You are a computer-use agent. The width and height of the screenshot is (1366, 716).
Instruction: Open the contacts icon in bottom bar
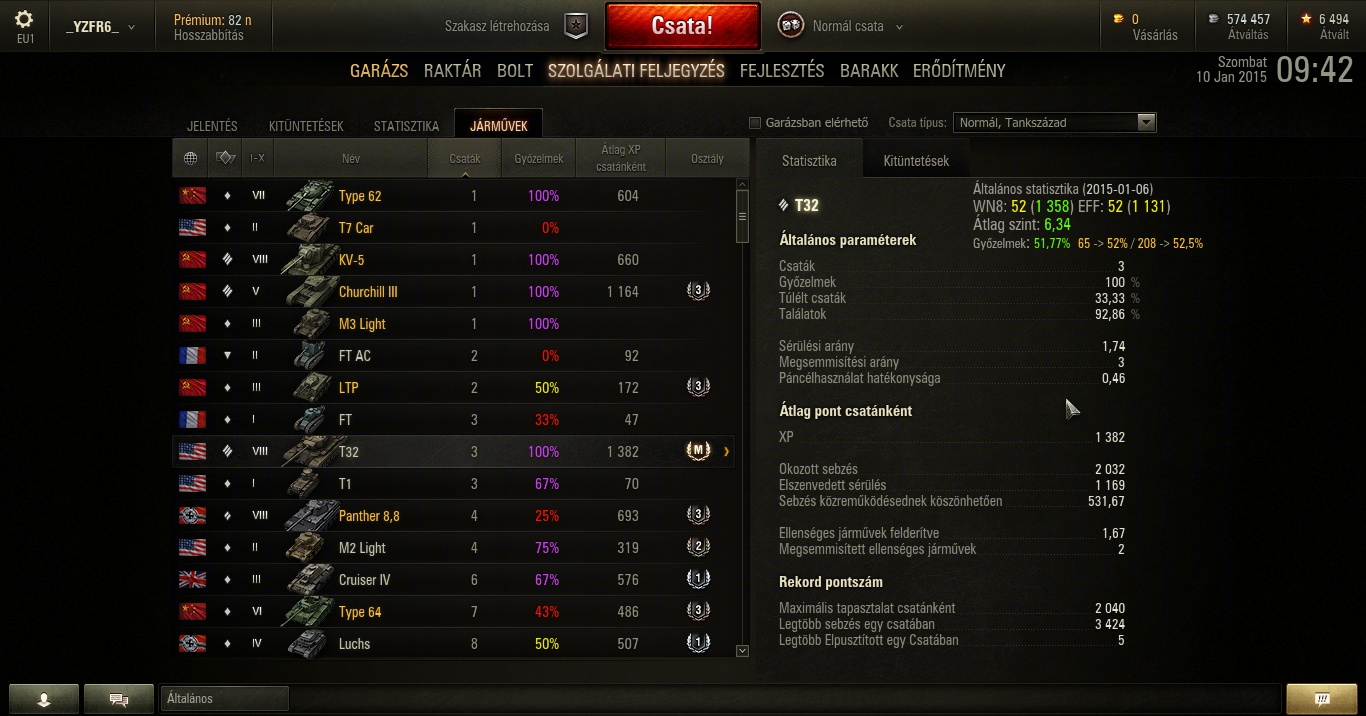[43, 699]
